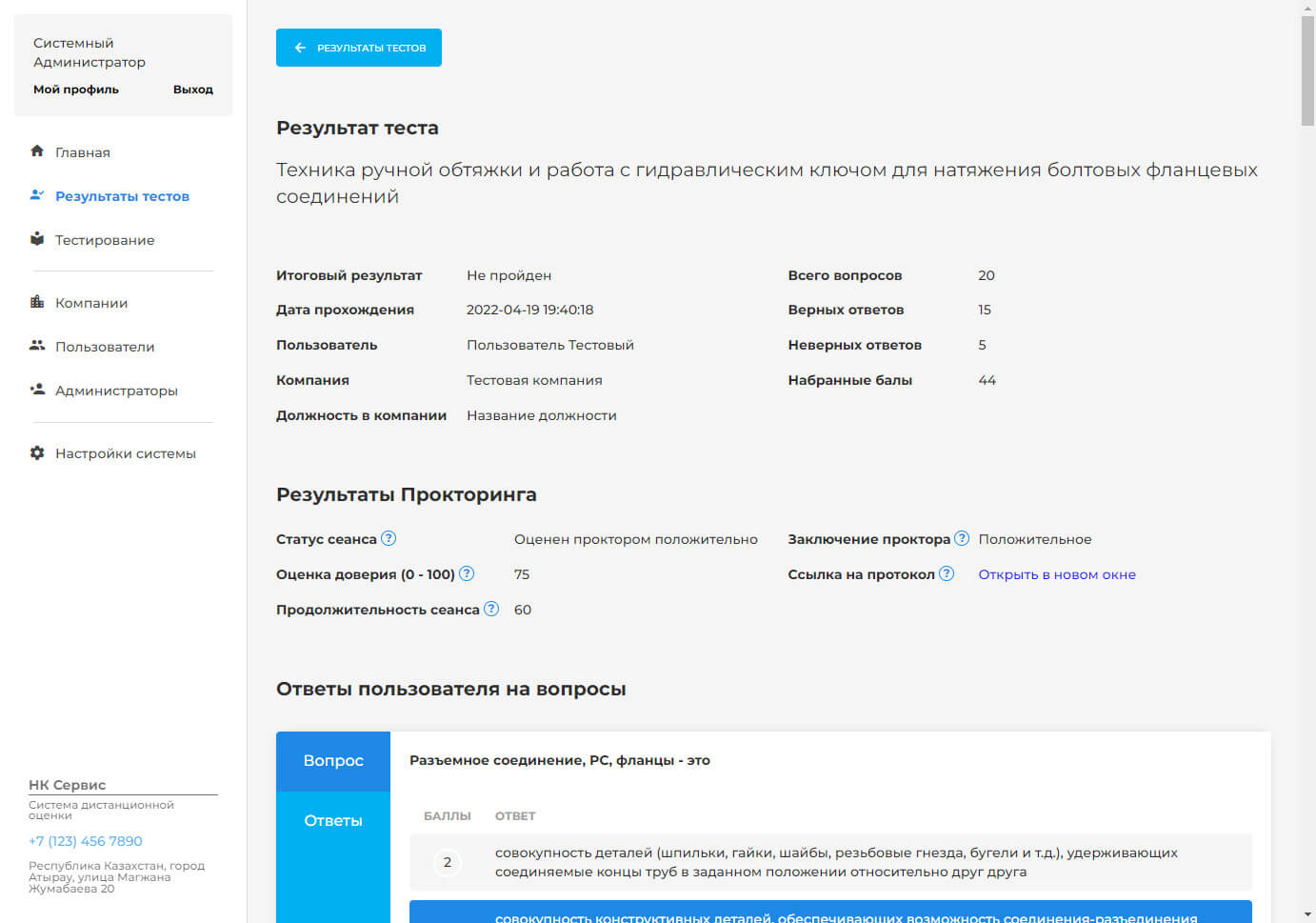Click the Набранные балы value 44
This screenshot has width=1316, height=923.
[987, 380]
